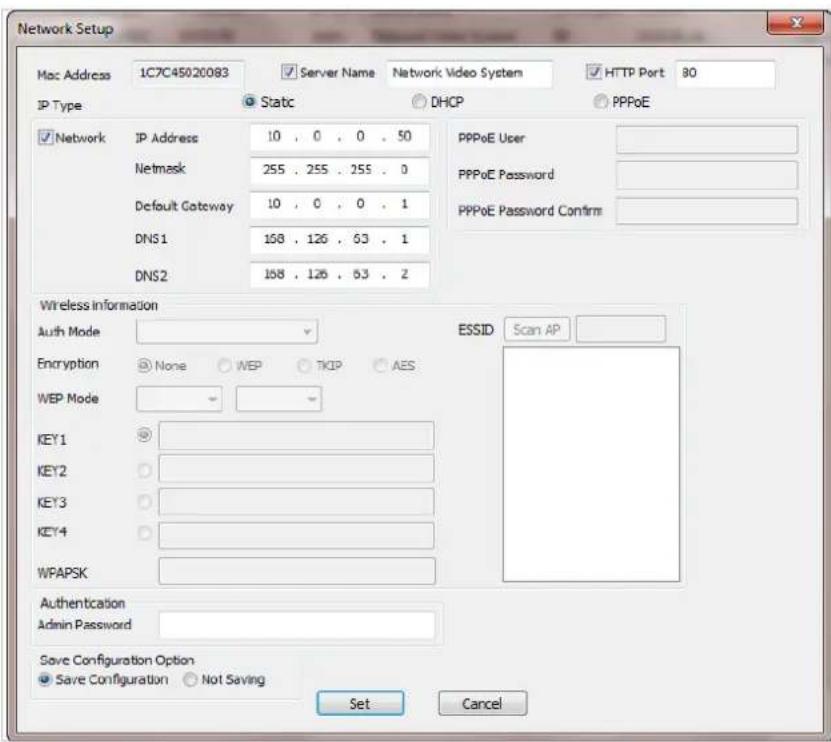Select the KEY3 radio button
The height and width of the screenshot is (742, 831).
144,501
